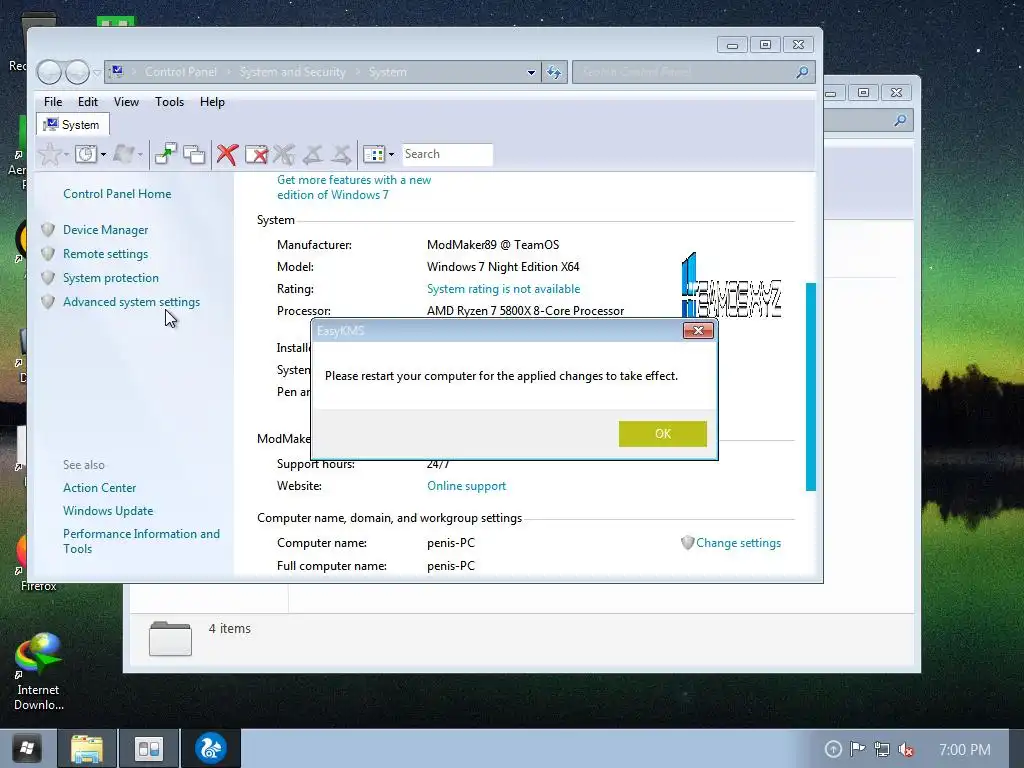Screen dimensions: 1024x768
Task: Click the Favorites star toolbar icon
Action: tap(50, 154)
